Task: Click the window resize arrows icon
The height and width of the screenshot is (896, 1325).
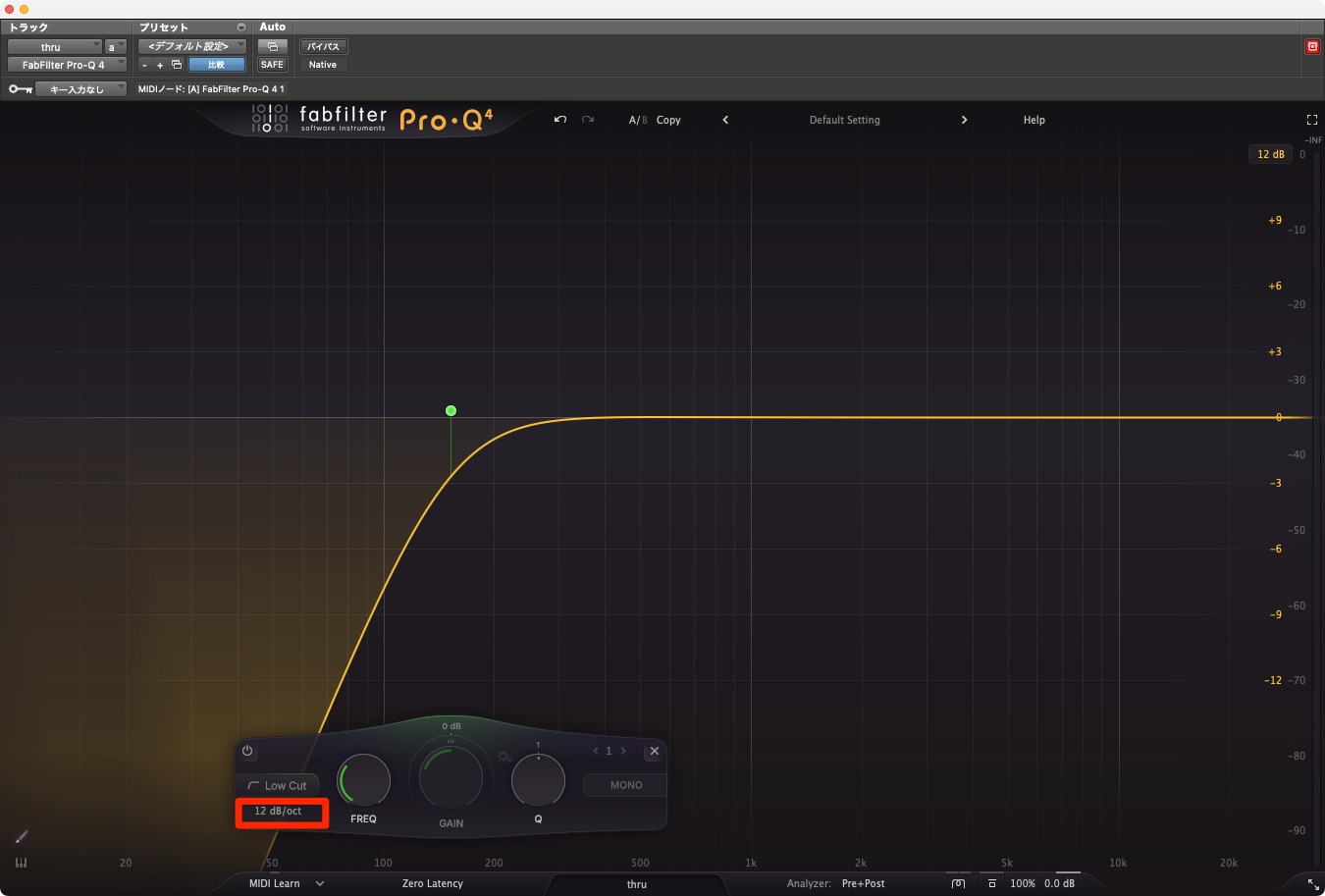Action: click(x=1313, y=884)
